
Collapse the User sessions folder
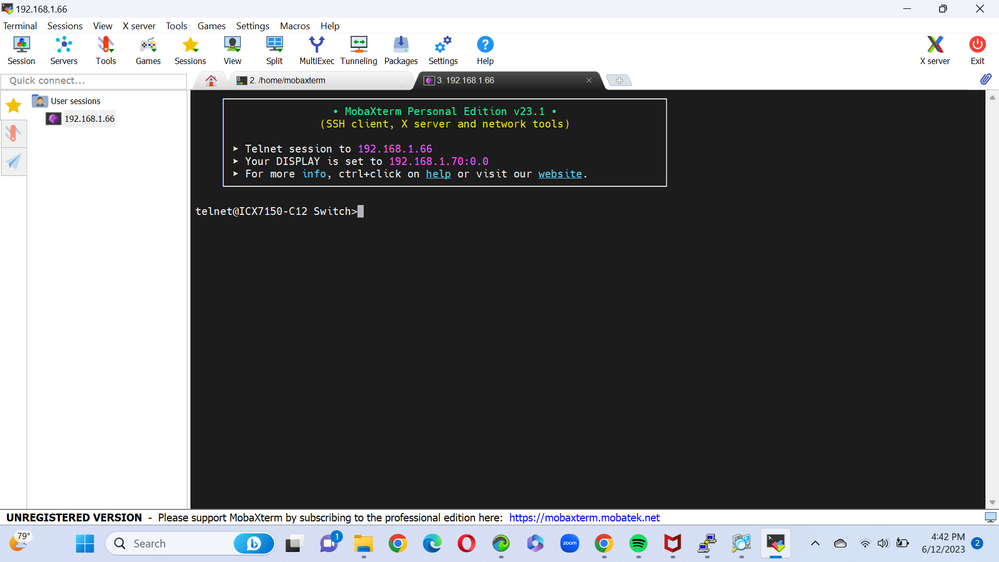coord(40,101)
